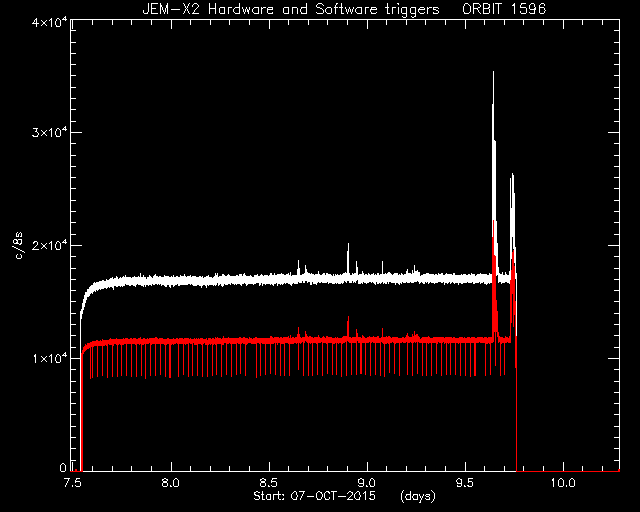This screenshot has height=512, width=640.
Task: Click the tallest white spike peak
Action: pos(493,73)
